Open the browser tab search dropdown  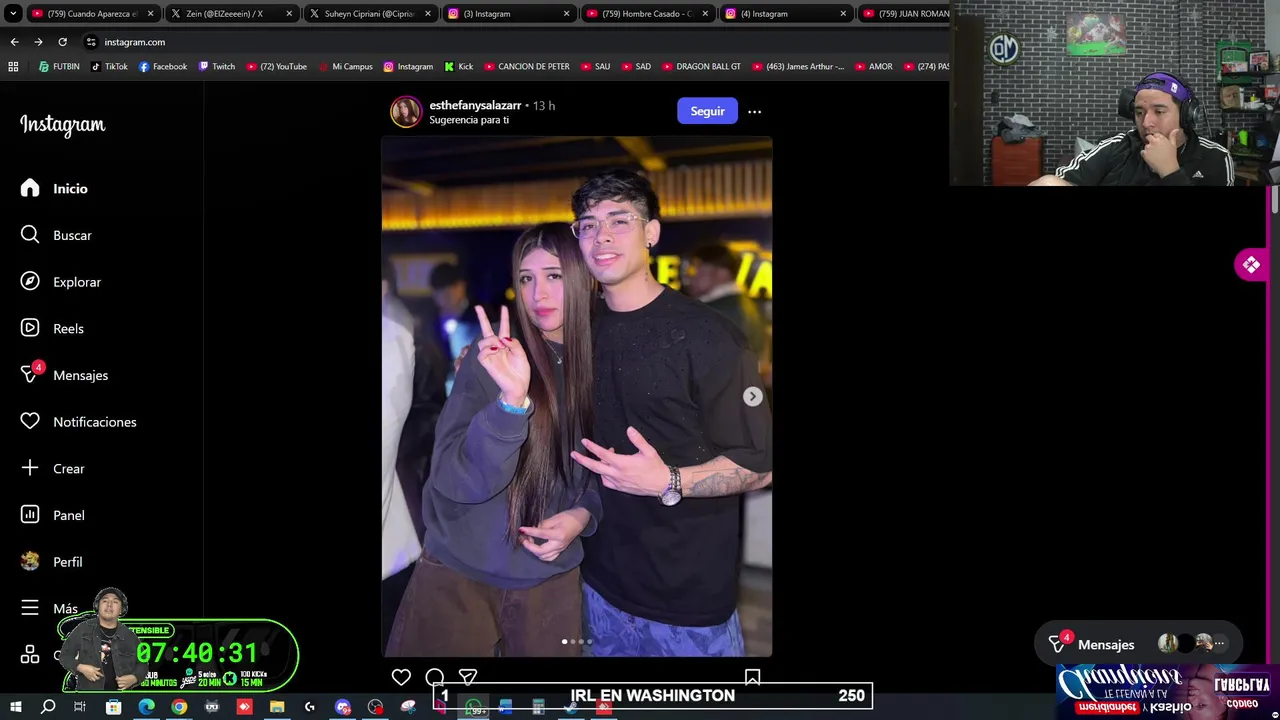coord(13,14)
